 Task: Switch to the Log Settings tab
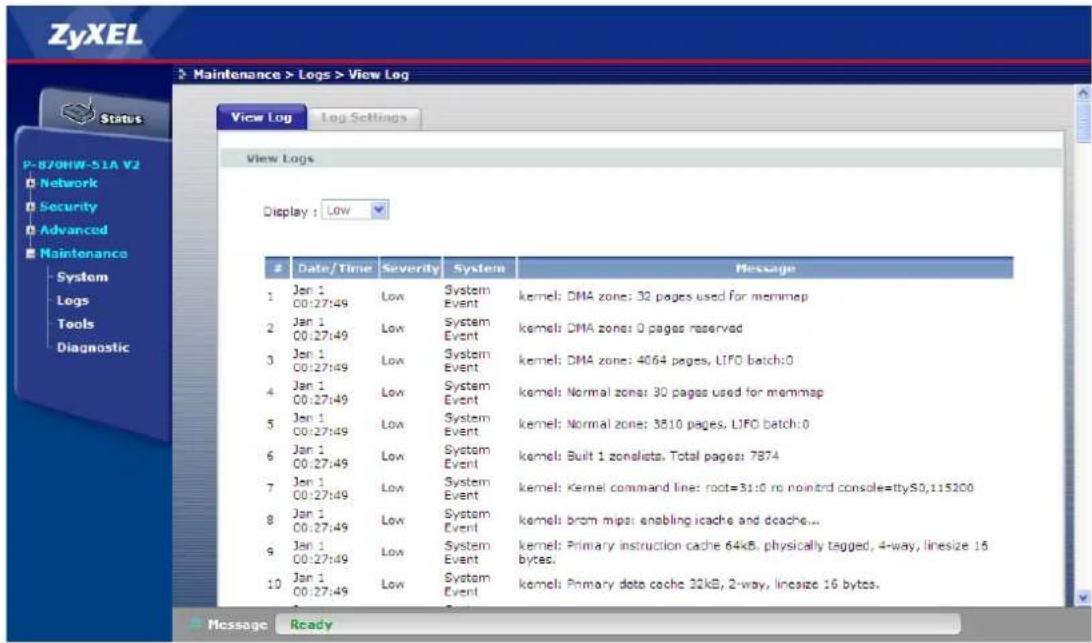(364, 118)
